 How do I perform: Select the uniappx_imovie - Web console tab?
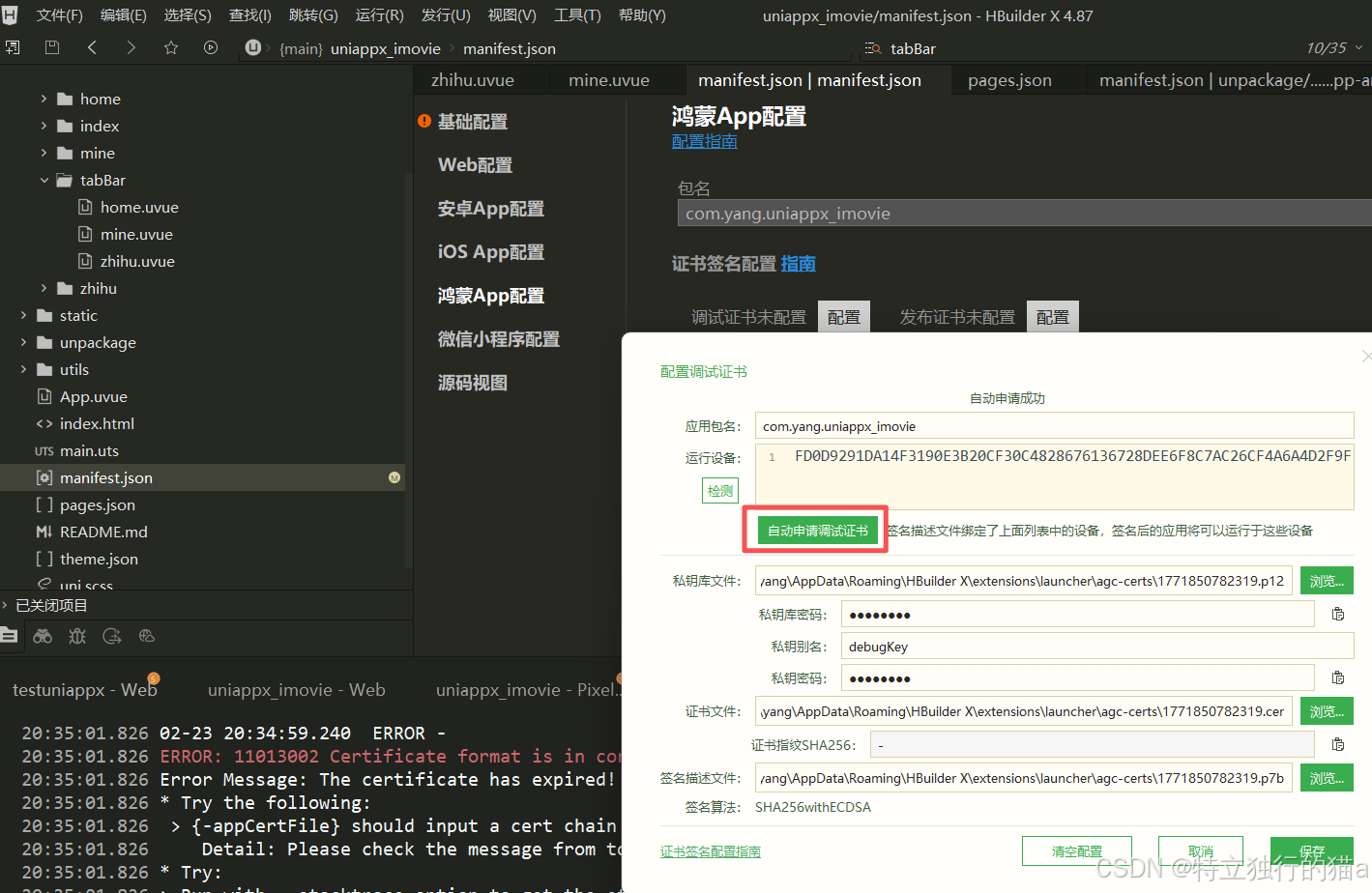pos(296,690)
